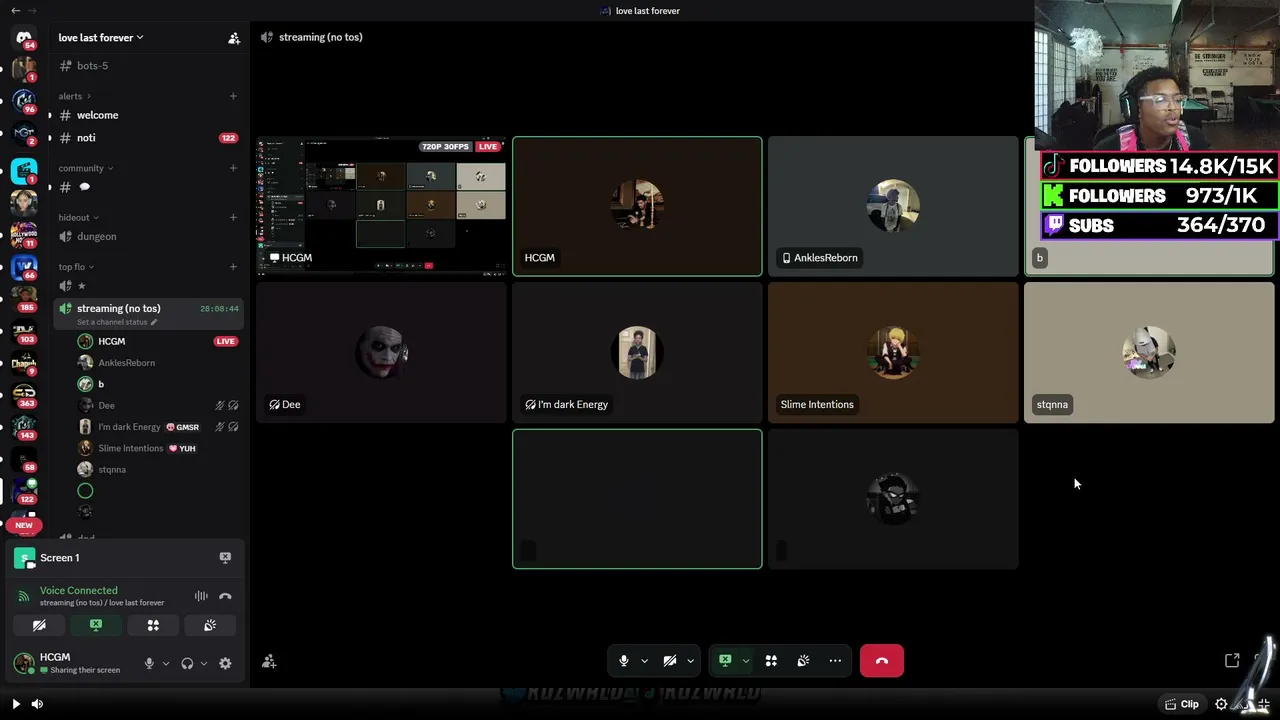Open soundboard from call bar
The image size is (1280, 720).
coord(803,661)
